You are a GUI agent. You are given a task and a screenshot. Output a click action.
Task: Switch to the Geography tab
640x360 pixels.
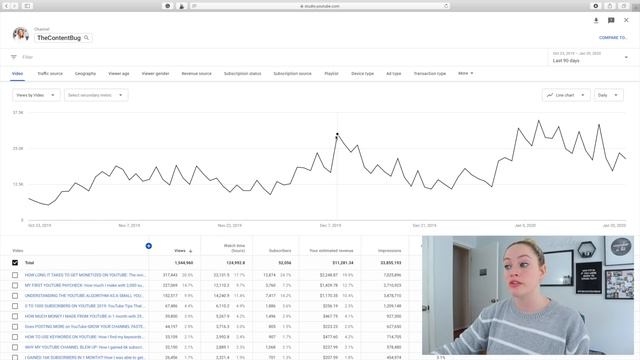[85, 73]
